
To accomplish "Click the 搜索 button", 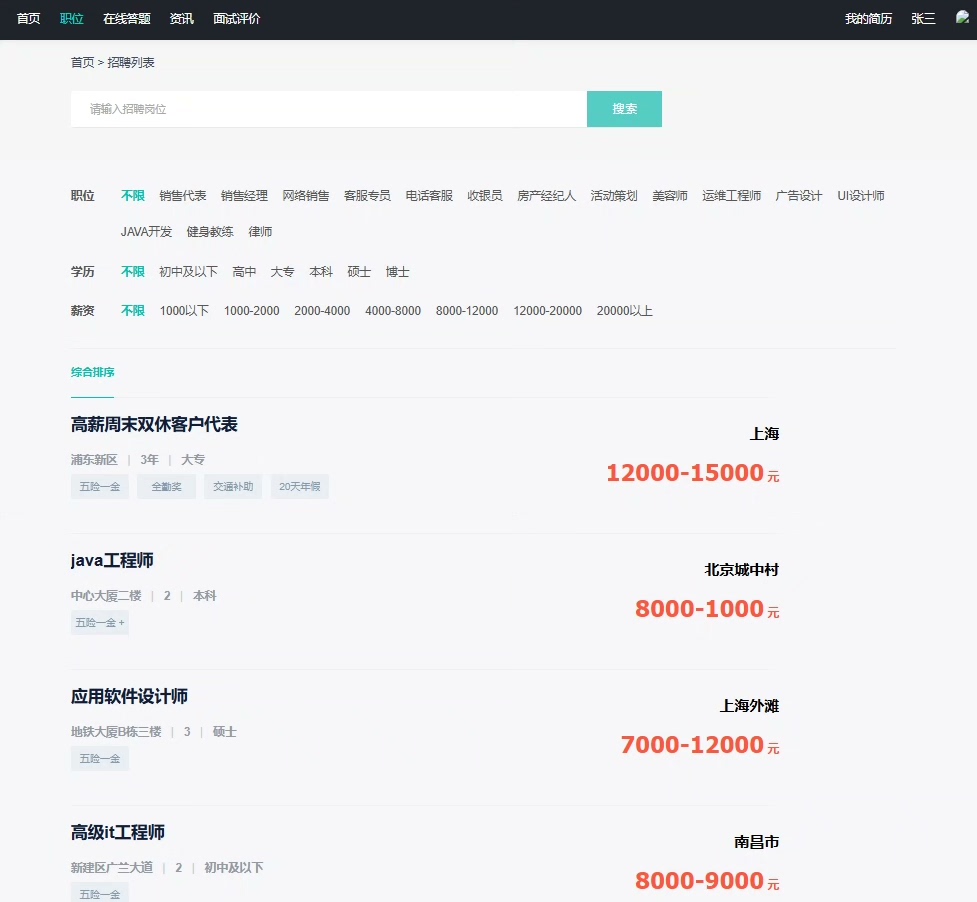I will 624,109.
